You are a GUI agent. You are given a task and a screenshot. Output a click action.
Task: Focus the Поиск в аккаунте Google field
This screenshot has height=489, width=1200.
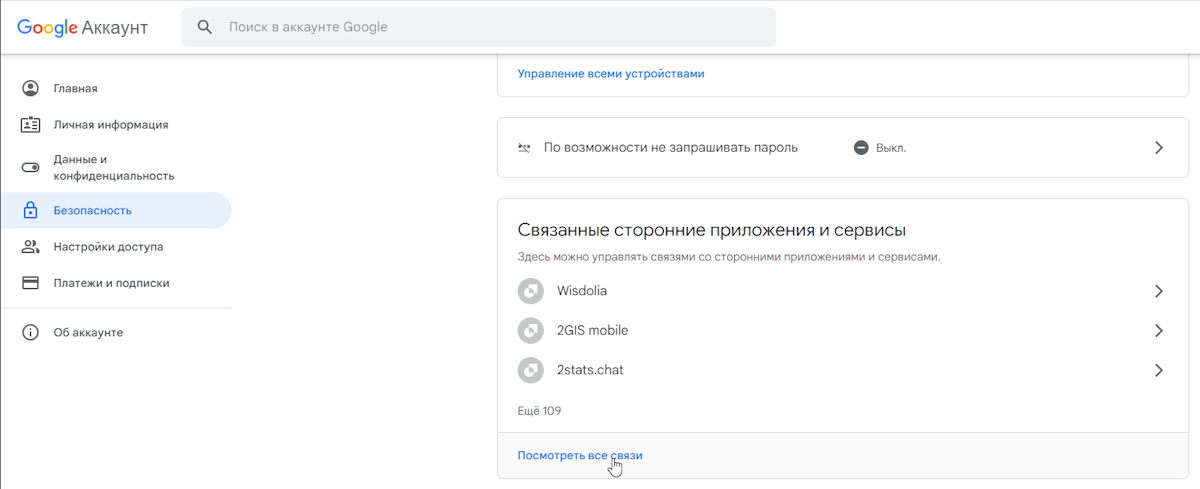[478, 27]
